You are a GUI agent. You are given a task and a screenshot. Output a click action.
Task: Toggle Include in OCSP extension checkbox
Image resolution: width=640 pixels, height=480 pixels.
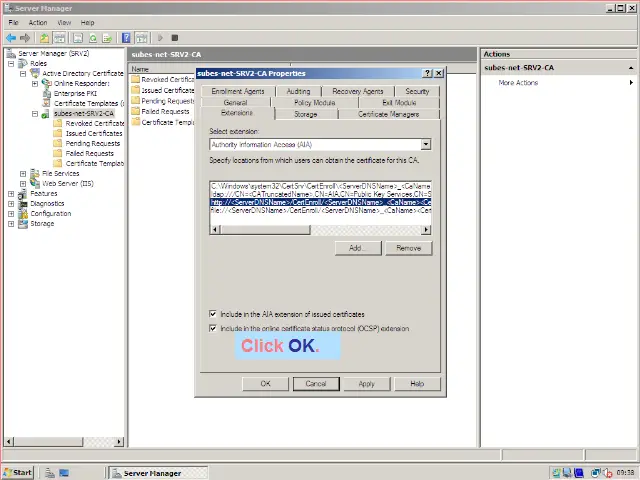213,328
